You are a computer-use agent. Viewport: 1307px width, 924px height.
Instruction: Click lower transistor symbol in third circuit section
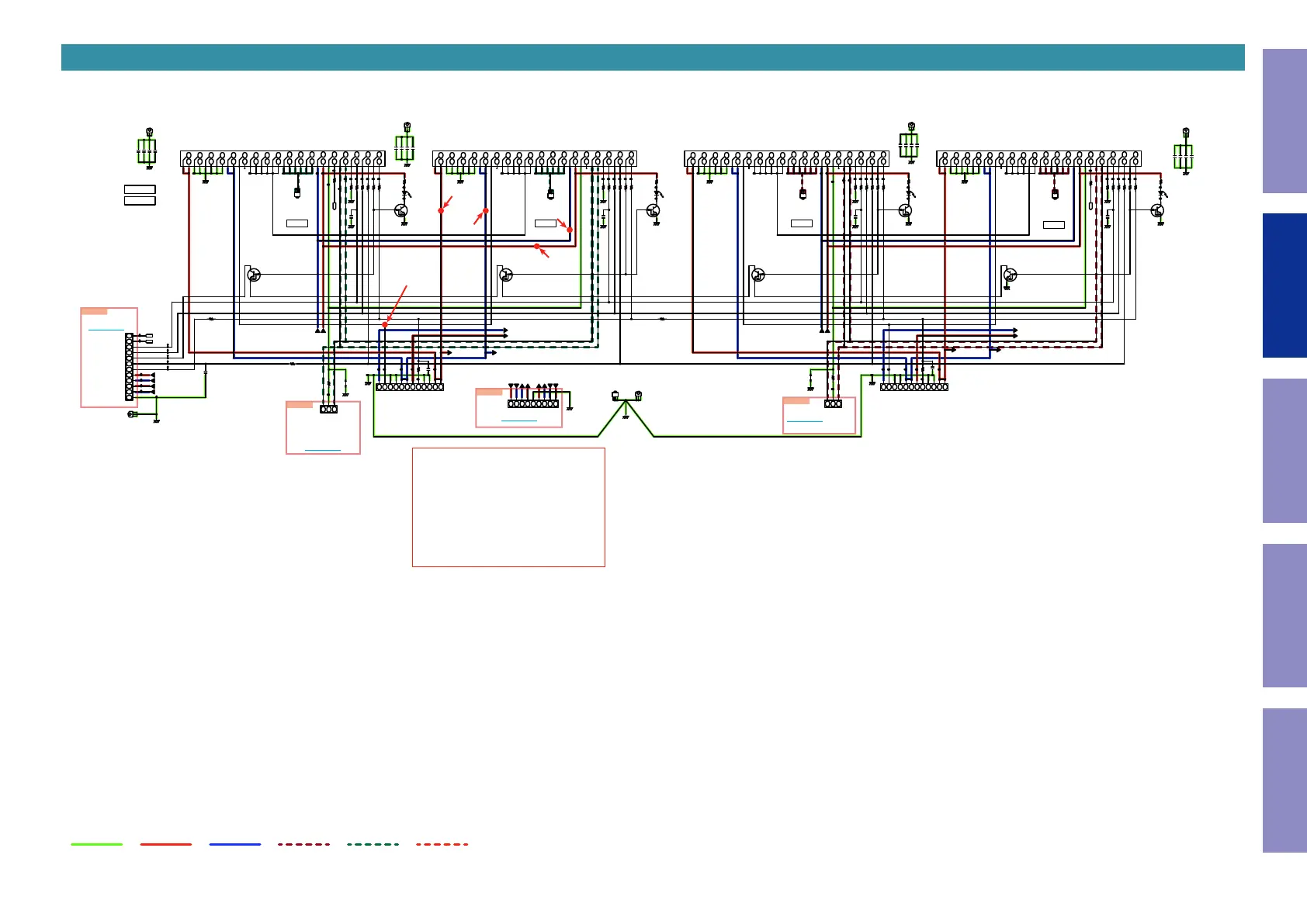point(758,275)
